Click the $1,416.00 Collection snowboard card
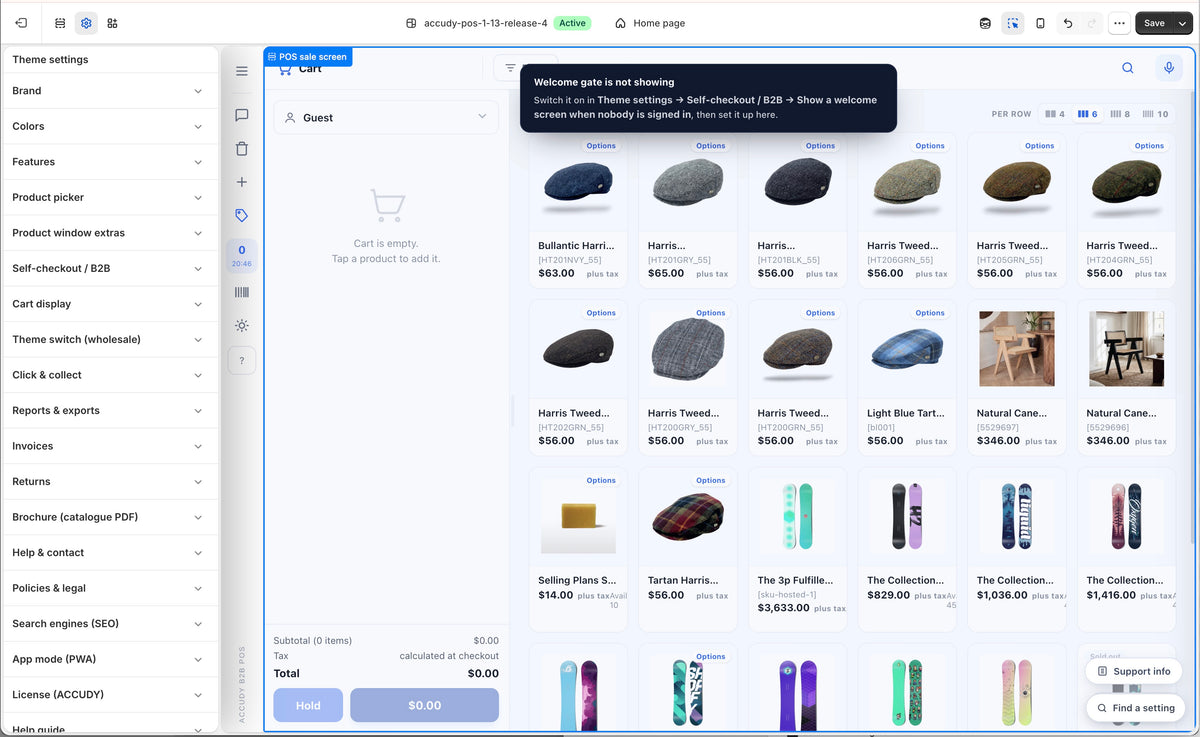 click(1126, 549)
